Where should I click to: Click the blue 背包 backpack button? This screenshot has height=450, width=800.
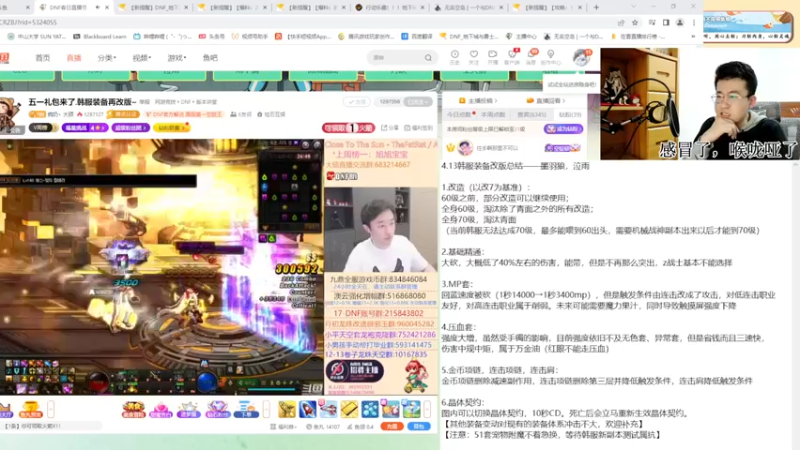click(x=418, y=427)
